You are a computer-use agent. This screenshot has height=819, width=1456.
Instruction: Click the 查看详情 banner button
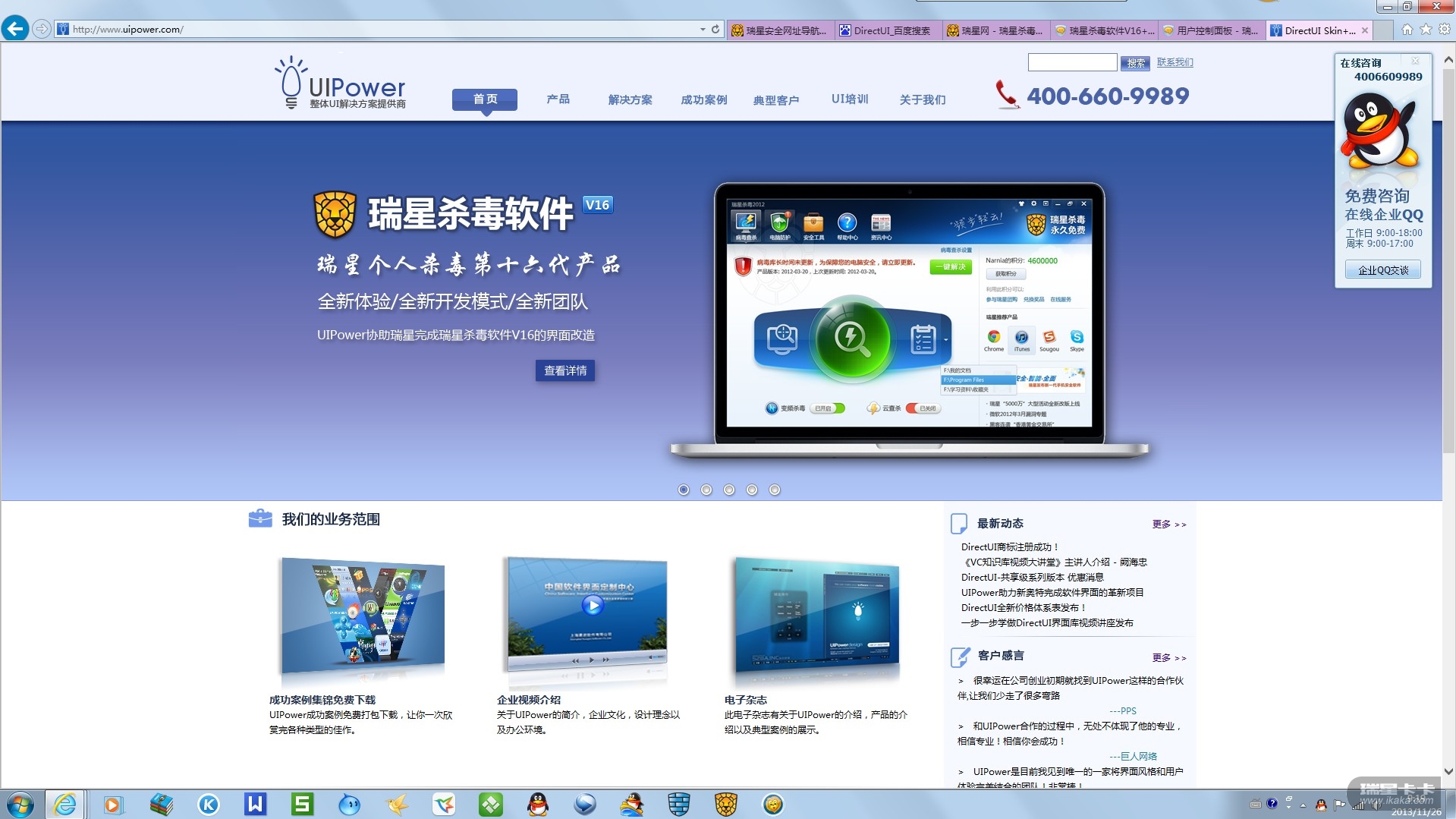(565, 370)
